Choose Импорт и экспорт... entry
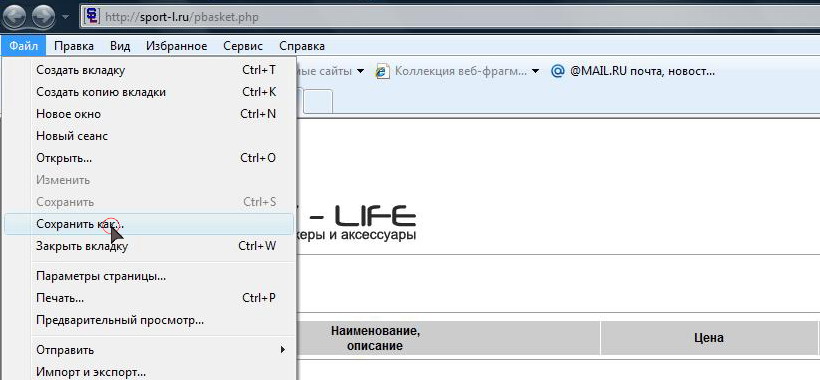 (x=149, y=372)
